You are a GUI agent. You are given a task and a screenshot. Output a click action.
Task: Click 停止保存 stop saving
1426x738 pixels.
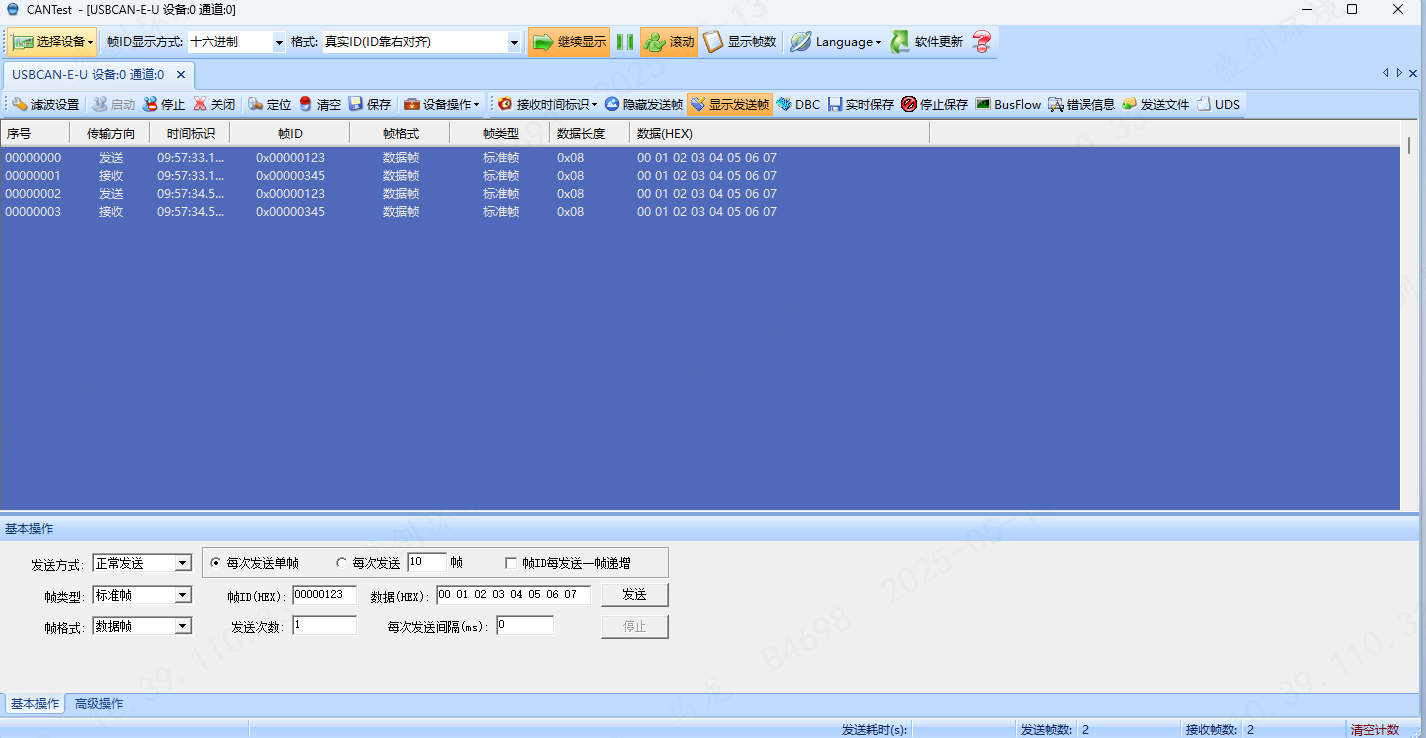(x=935, y=104)
